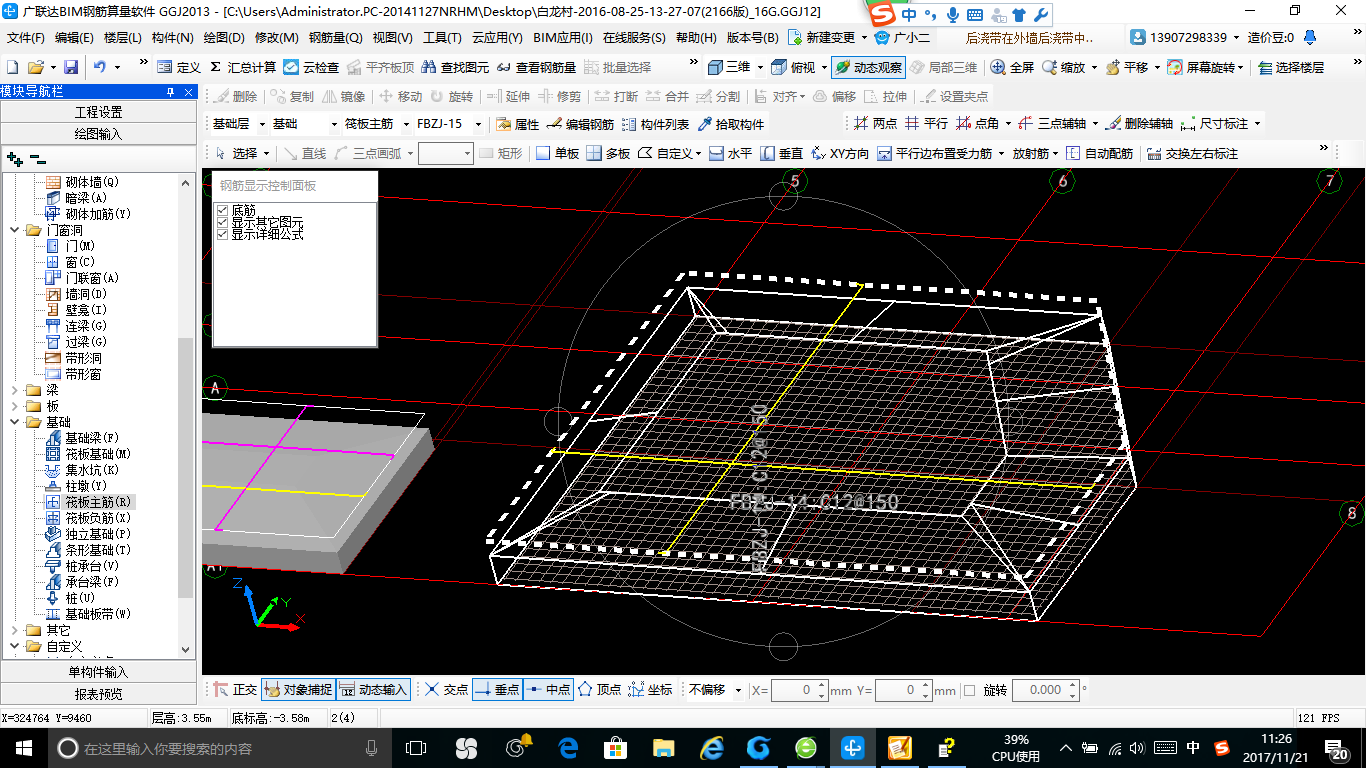Open 查找图元 find element tool
The height and width of the screenshot is (768, 1366).
pos(455,67)
